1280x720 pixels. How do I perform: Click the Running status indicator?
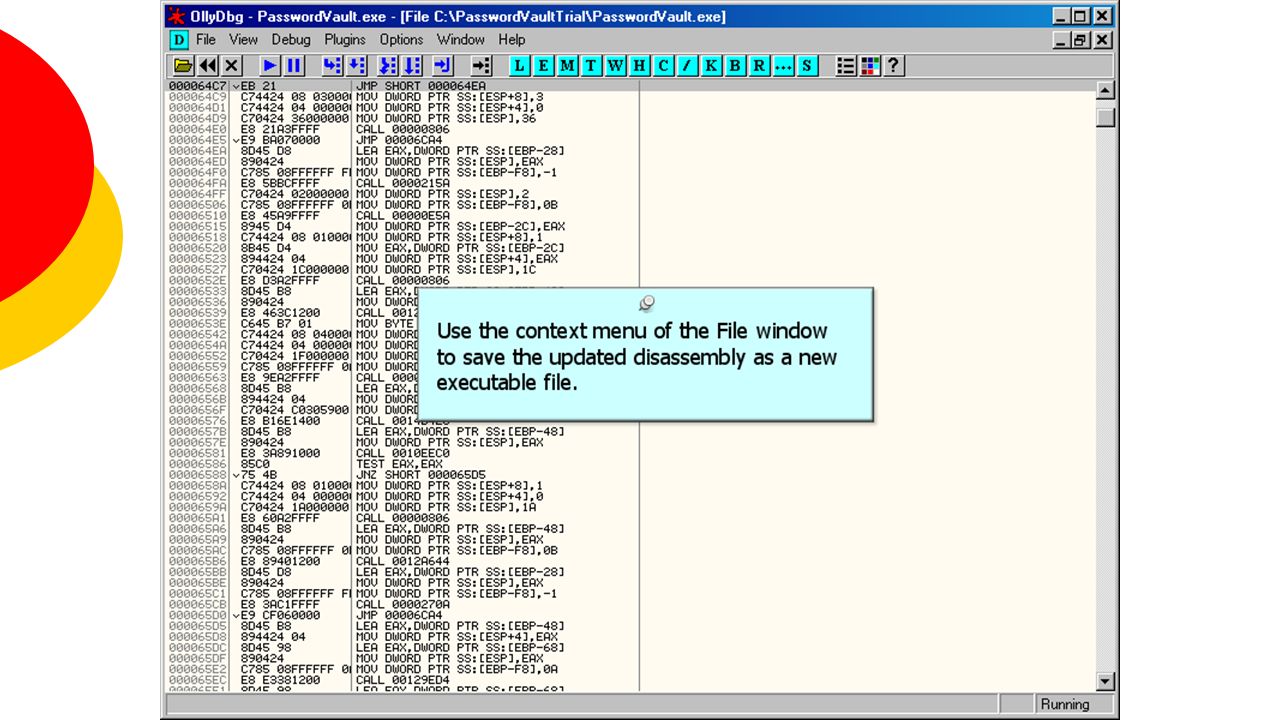click(1065, 704)
